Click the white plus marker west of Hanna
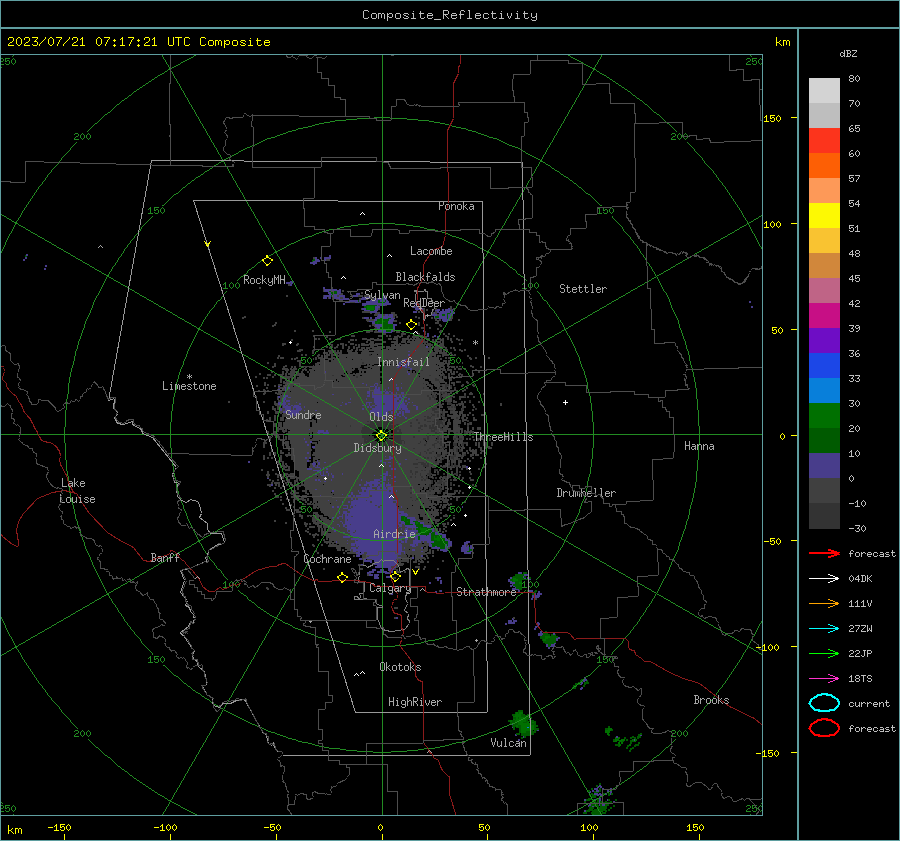Image resolution: width=900 pixels, height=841 pixels. click(565, 402)
